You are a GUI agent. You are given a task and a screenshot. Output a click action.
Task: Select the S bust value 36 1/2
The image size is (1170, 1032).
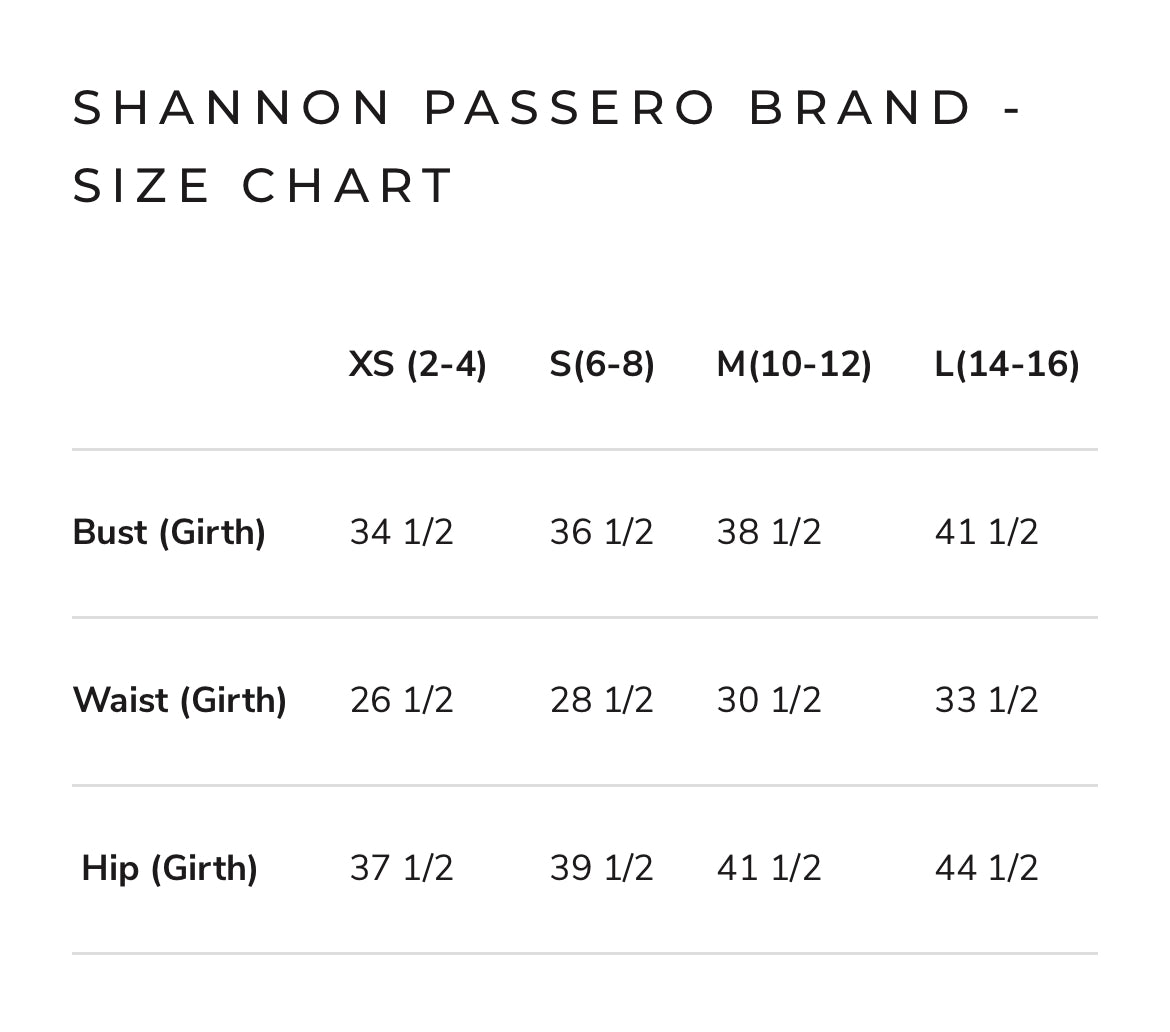pos(601,532)
